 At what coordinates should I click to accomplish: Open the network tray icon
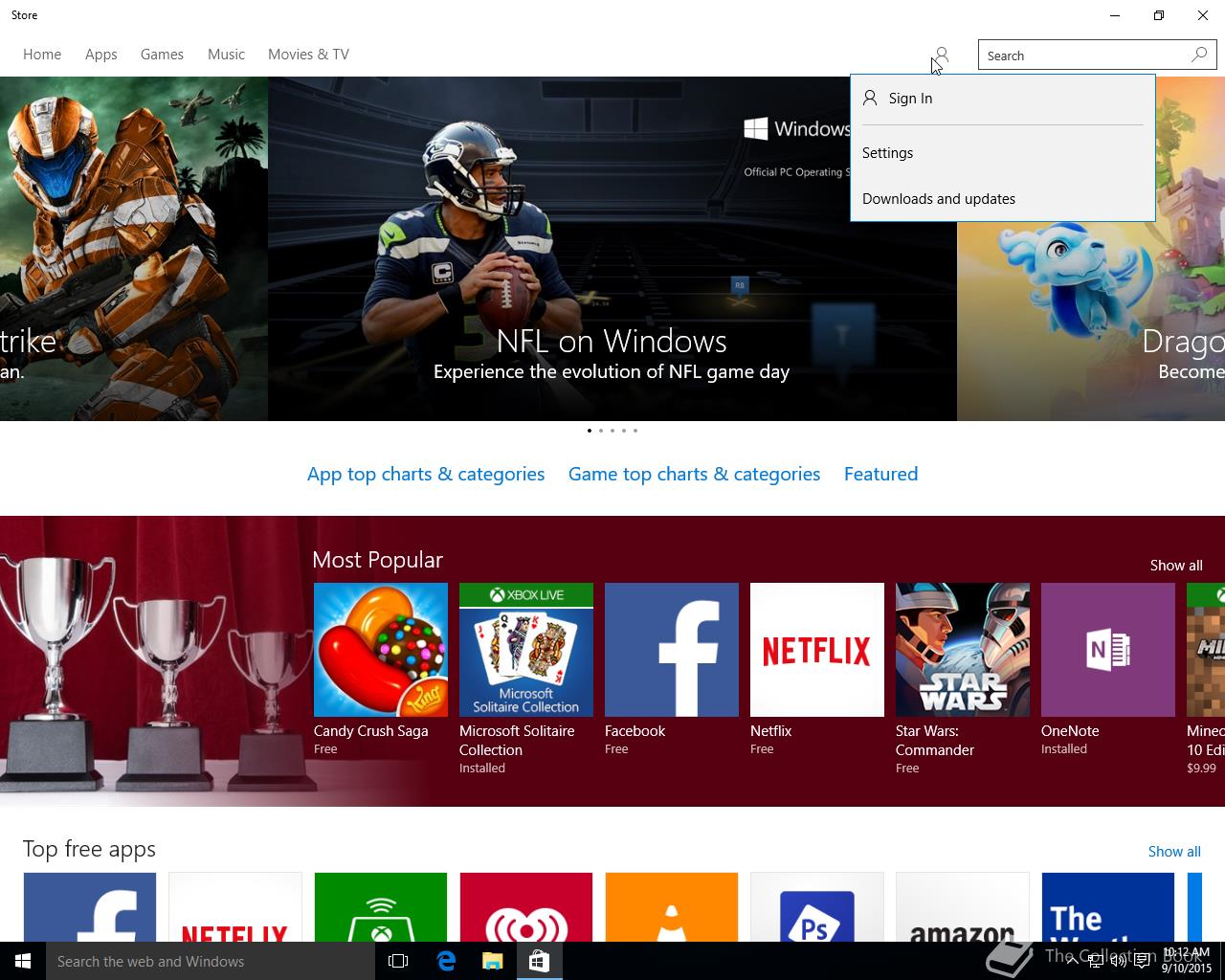click(1095, 961)
